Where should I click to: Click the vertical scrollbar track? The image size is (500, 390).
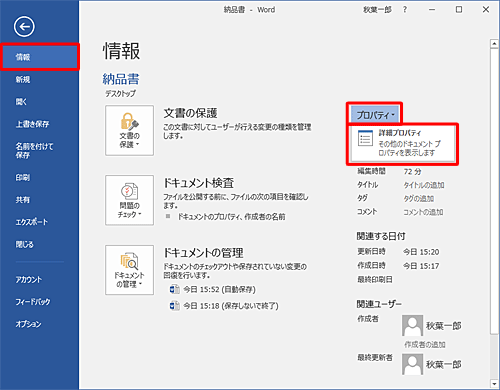click(494, 356)
